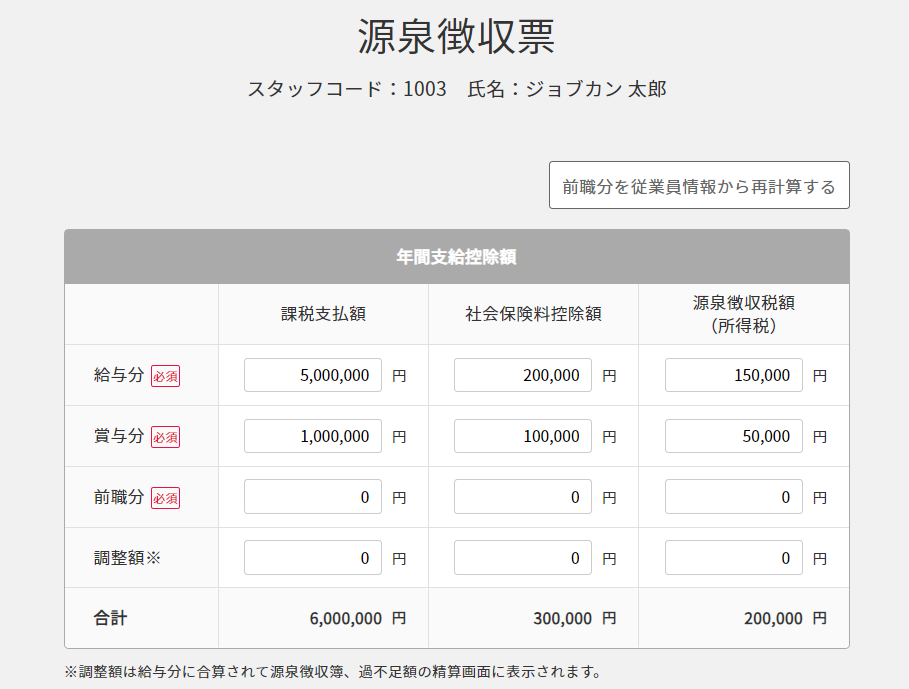
Task: Click the 調整額 源泉徴収税額 field
Action: 733,557
